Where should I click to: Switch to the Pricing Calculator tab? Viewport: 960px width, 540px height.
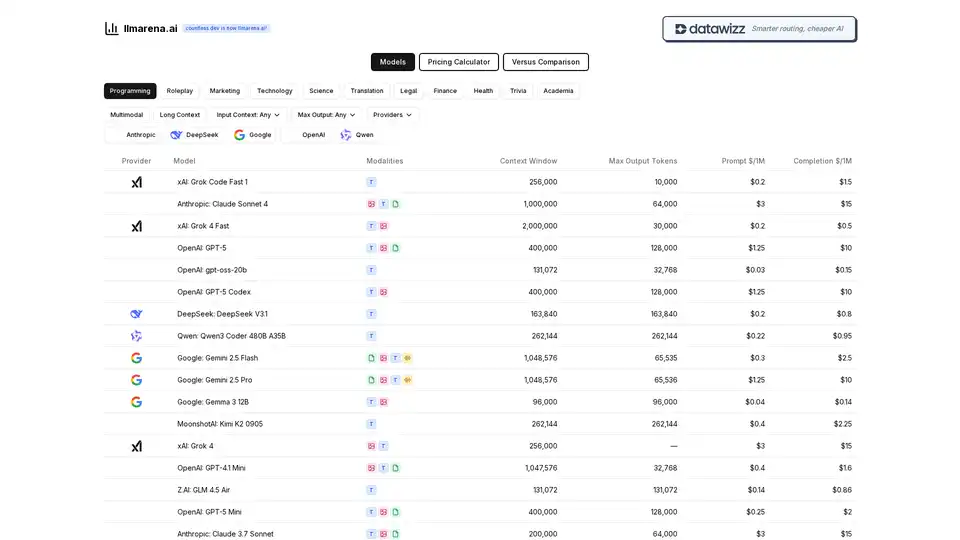tap(459, 62)
